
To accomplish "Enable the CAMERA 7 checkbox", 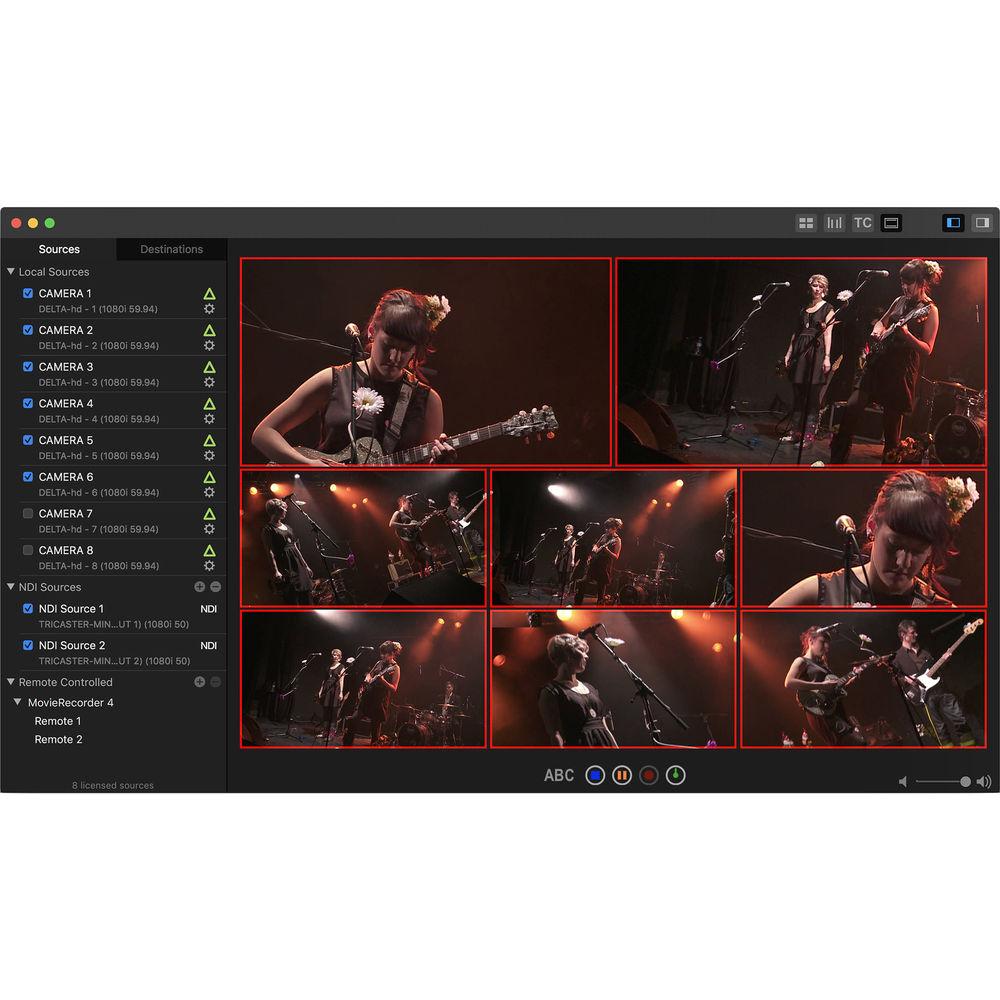I will (x=28, y=514).
